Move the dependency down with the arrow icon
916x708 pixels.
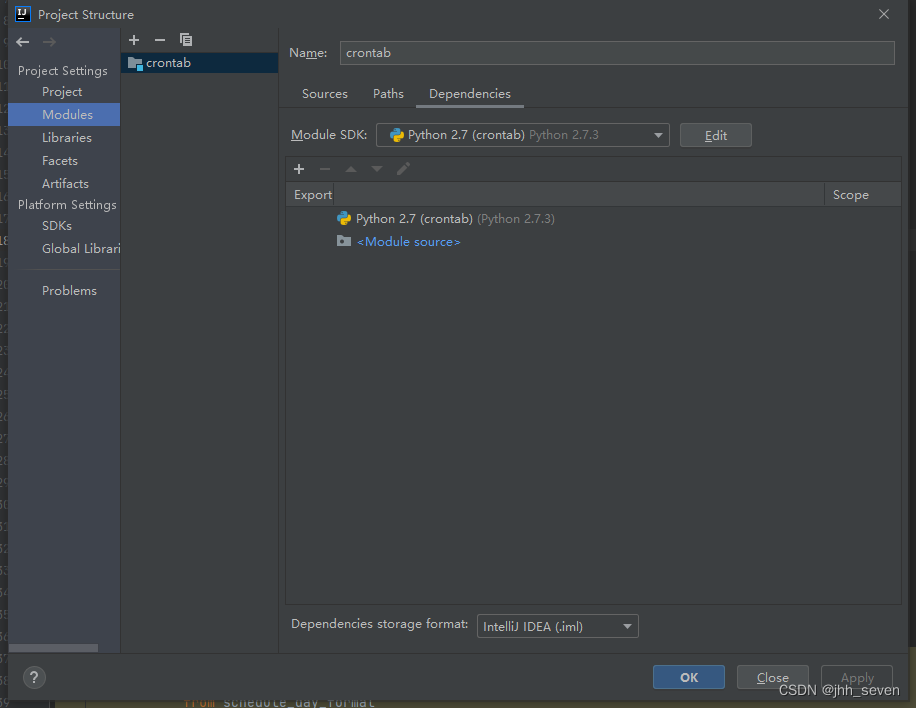(x=376, y=169)
